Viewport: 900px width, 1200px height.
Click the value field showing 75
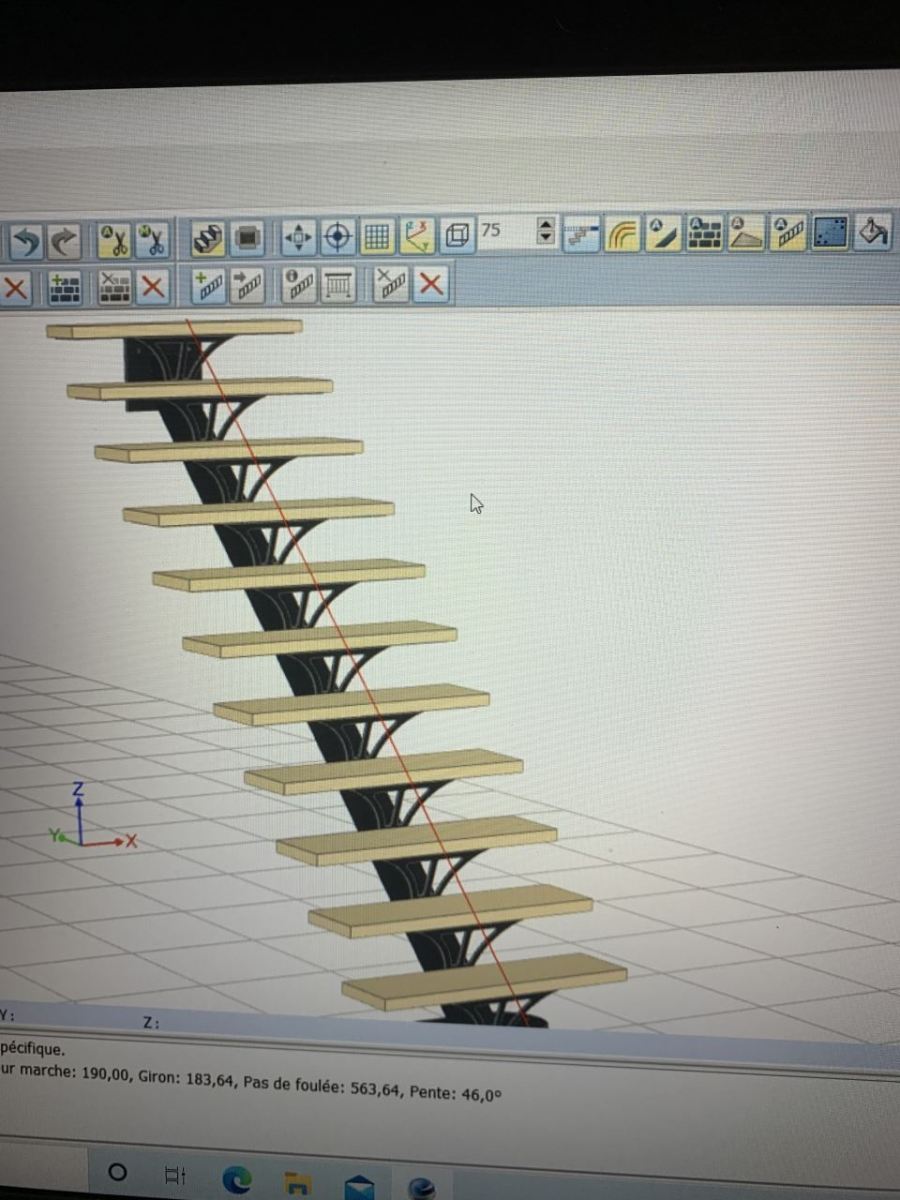point(506,231)
